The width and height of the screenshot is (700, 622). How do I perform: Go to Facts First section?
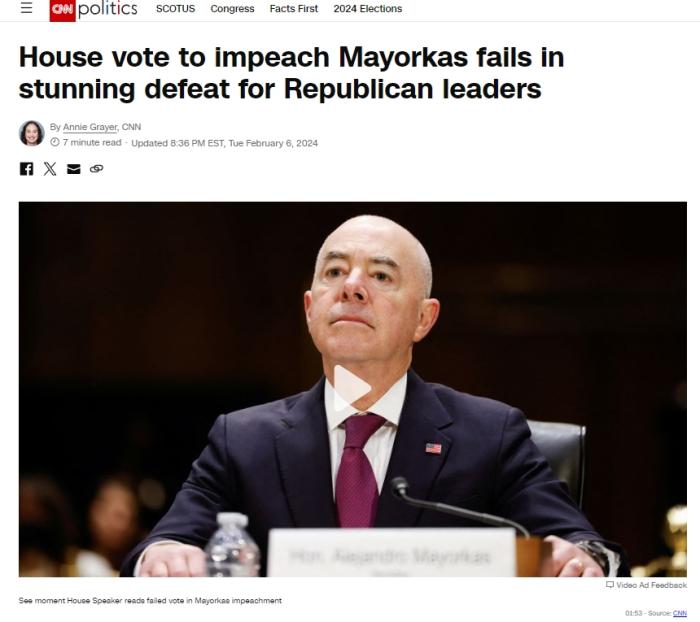[294, 8]
